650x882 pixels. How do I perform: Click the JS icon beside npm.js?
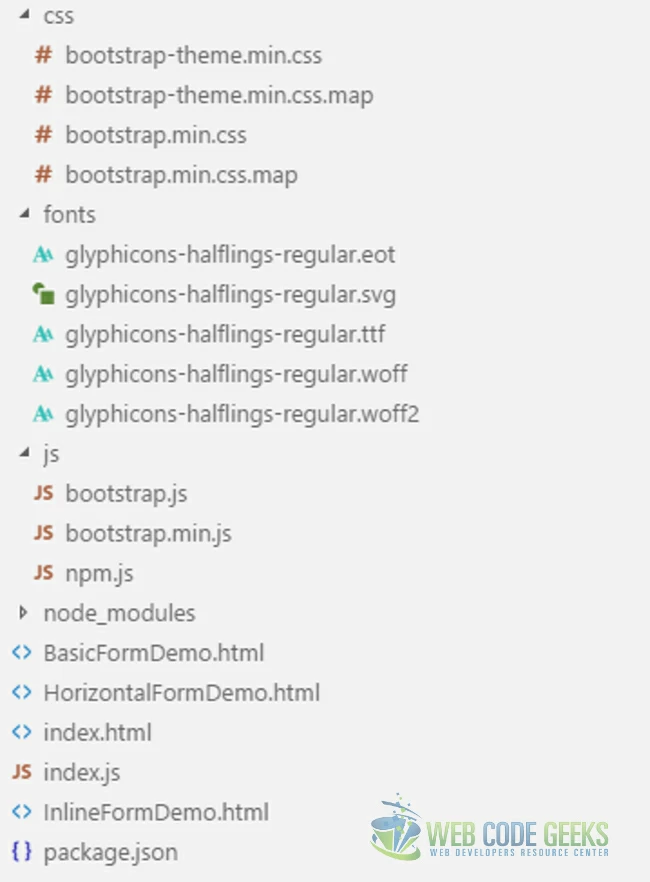click(43, 574)
